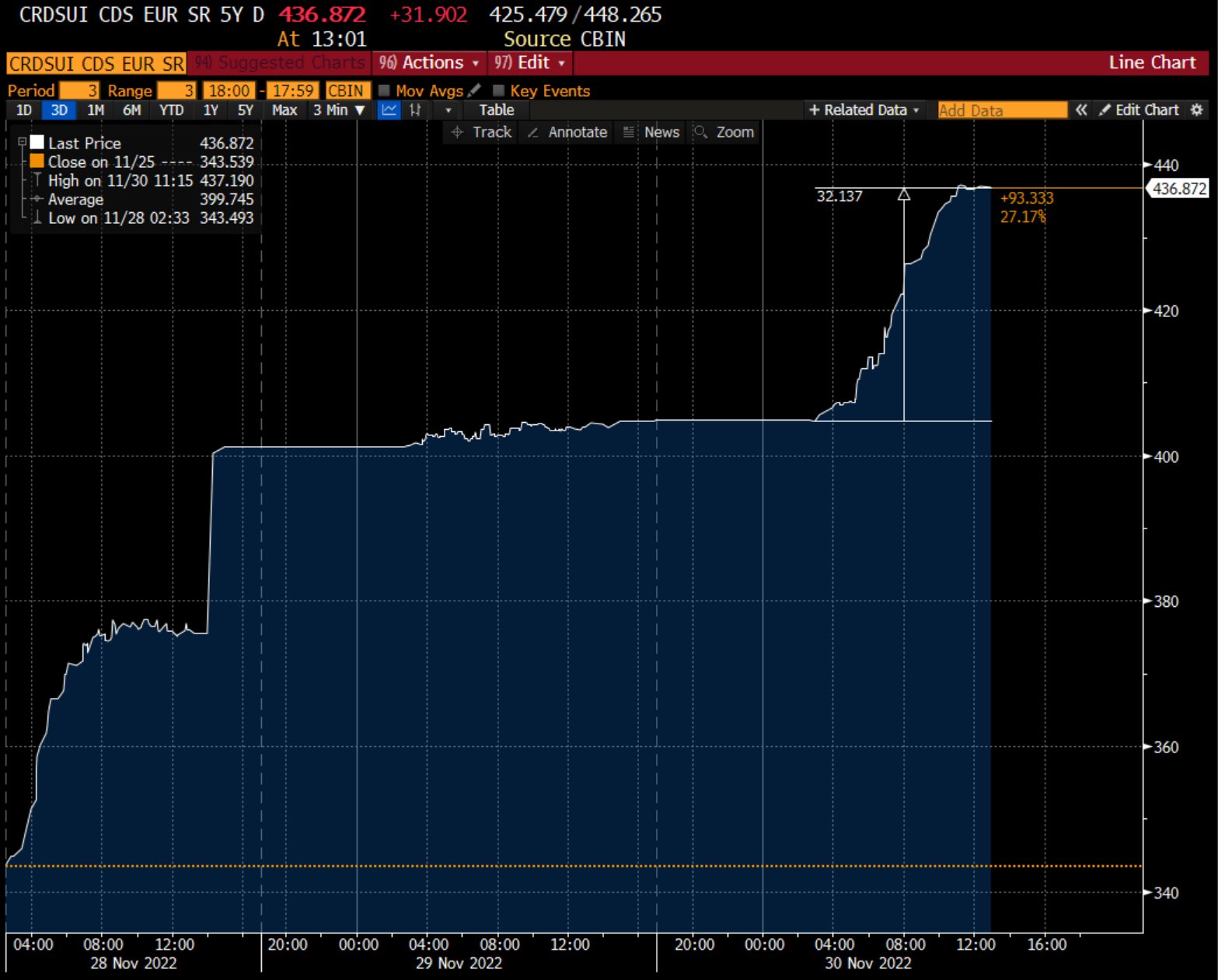Open the Actions dropdown menu
This screenshot has height=980, width=1218.
430,63
